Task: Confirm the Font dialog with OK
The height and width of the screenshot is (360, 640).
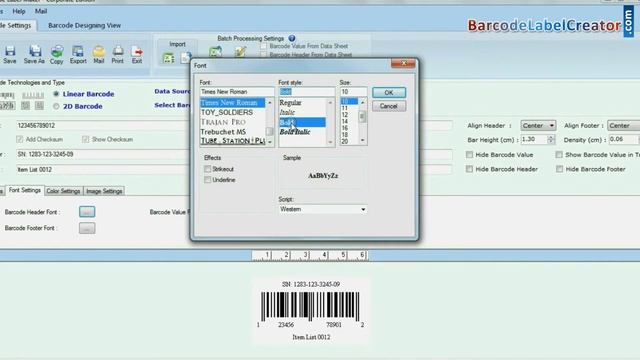Action: pos(389,93)
